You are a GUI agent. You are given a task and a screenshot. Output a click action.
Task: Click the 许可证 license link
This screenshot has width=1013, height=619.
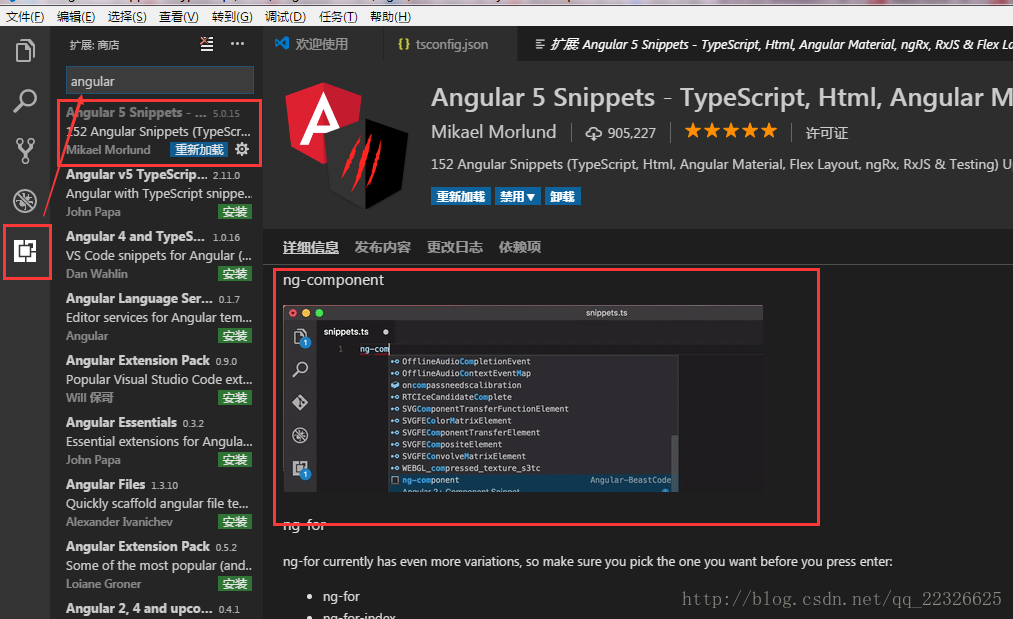(826, 133)
